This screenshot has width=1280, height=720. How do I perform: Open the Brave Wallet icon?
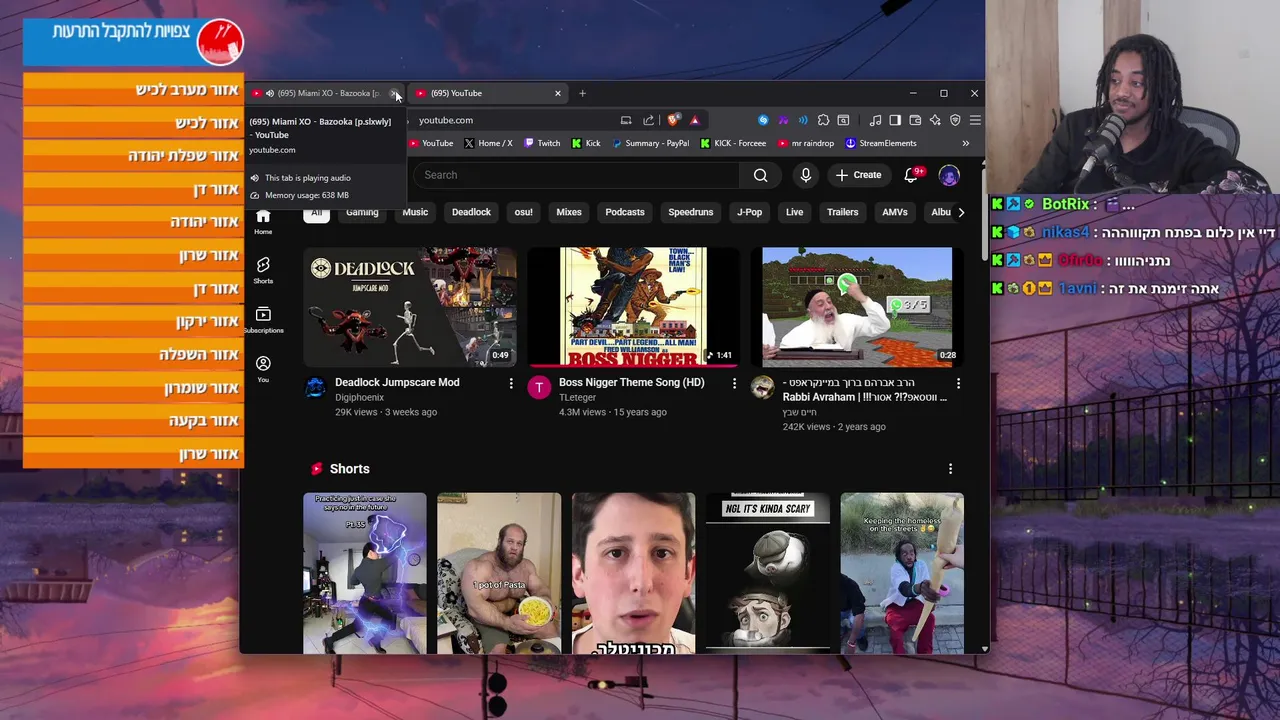915,120
